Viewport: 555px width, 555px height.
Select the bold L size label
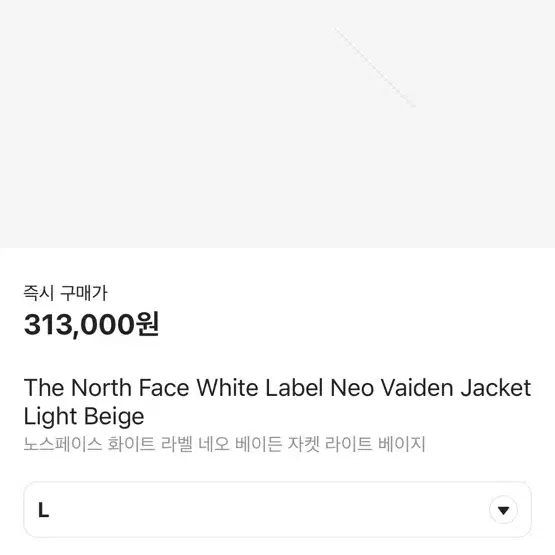click(x=44, y=510)
